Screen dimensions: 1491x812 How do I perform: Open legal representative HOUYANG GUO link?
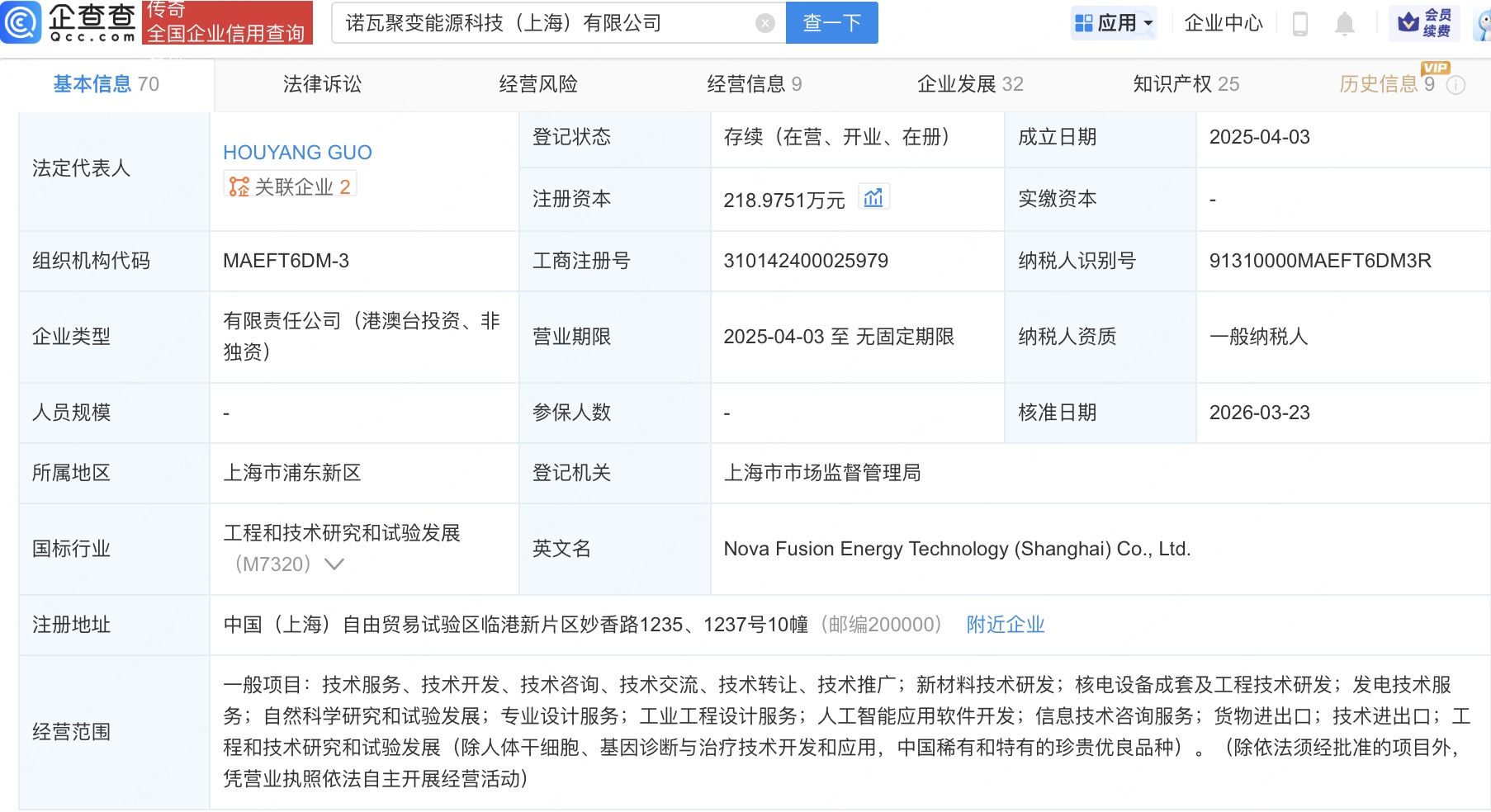297,153
